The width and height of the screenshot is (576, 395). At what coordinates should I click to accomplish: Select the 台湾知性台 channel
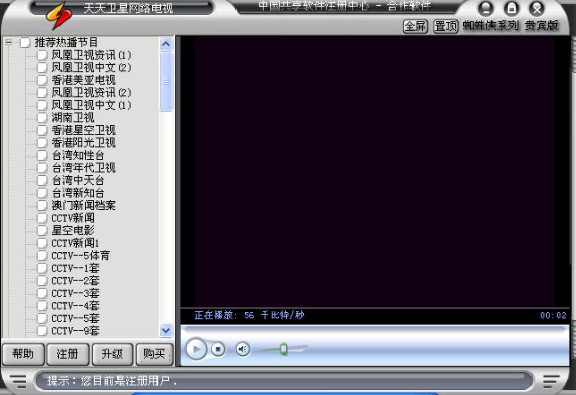[78, 155]
